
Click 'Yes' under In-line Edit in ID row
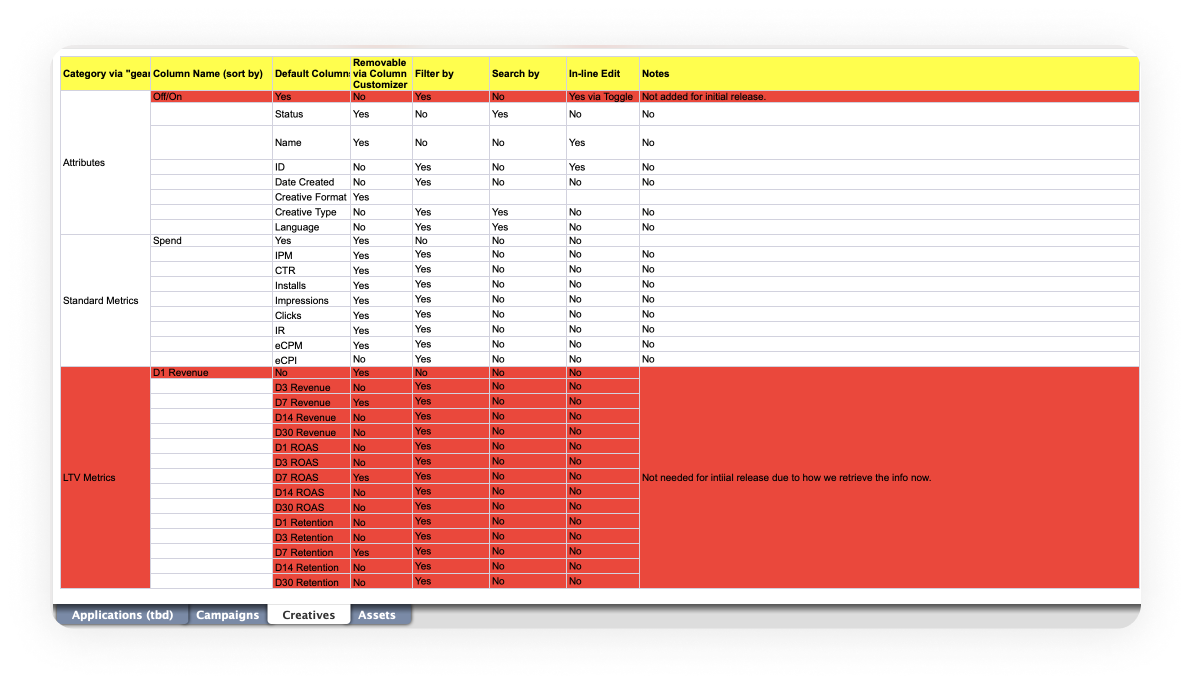[603, 167]
